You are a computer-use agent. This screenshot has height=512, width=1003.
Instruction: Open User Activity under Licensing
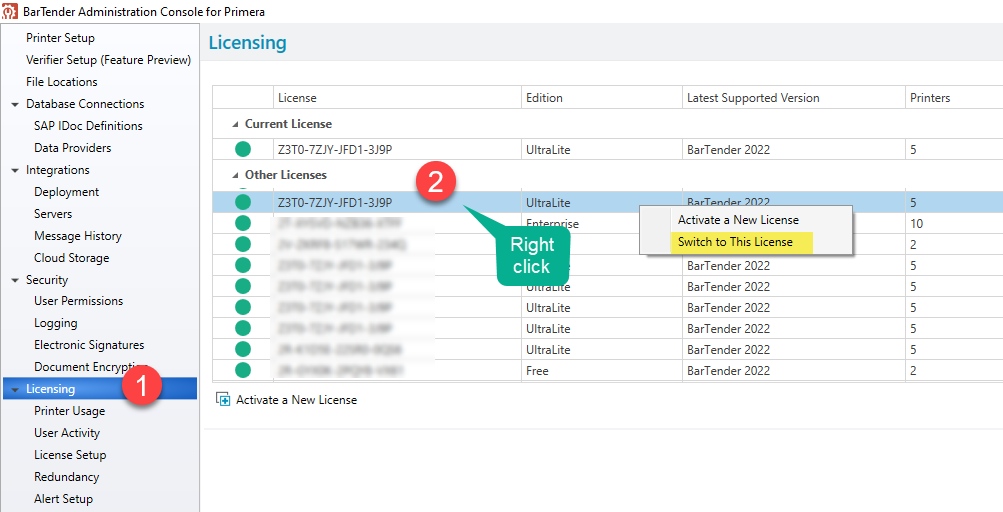tap(67, 433)
